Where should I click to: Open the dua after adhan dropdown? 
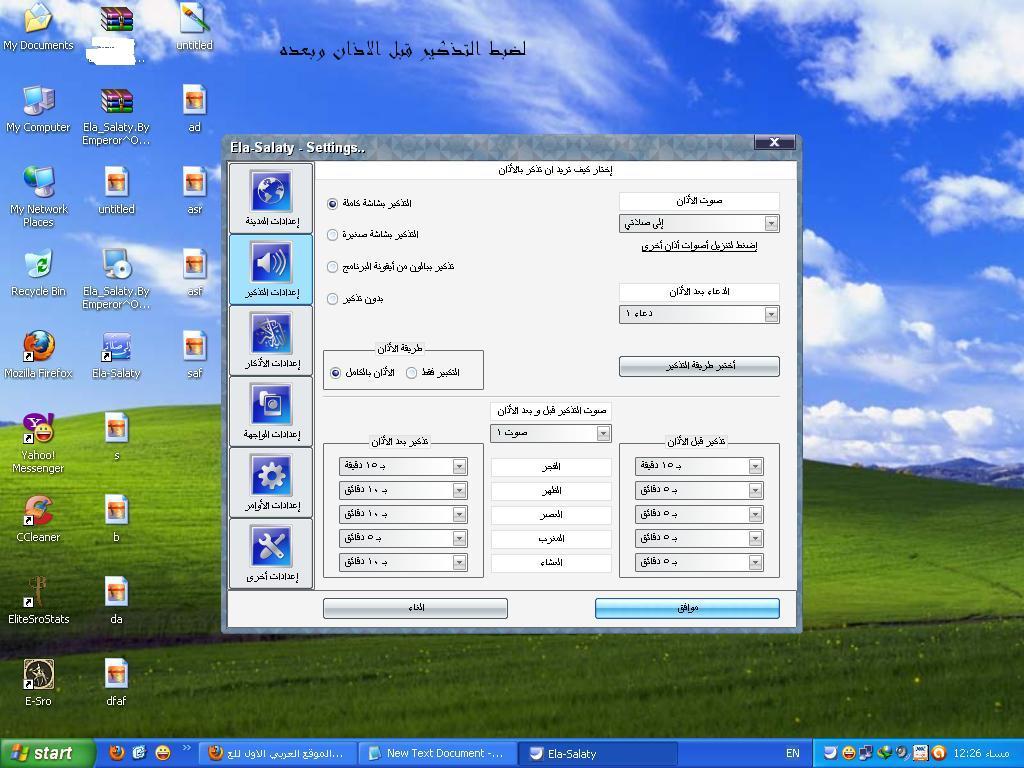(699, 315)
